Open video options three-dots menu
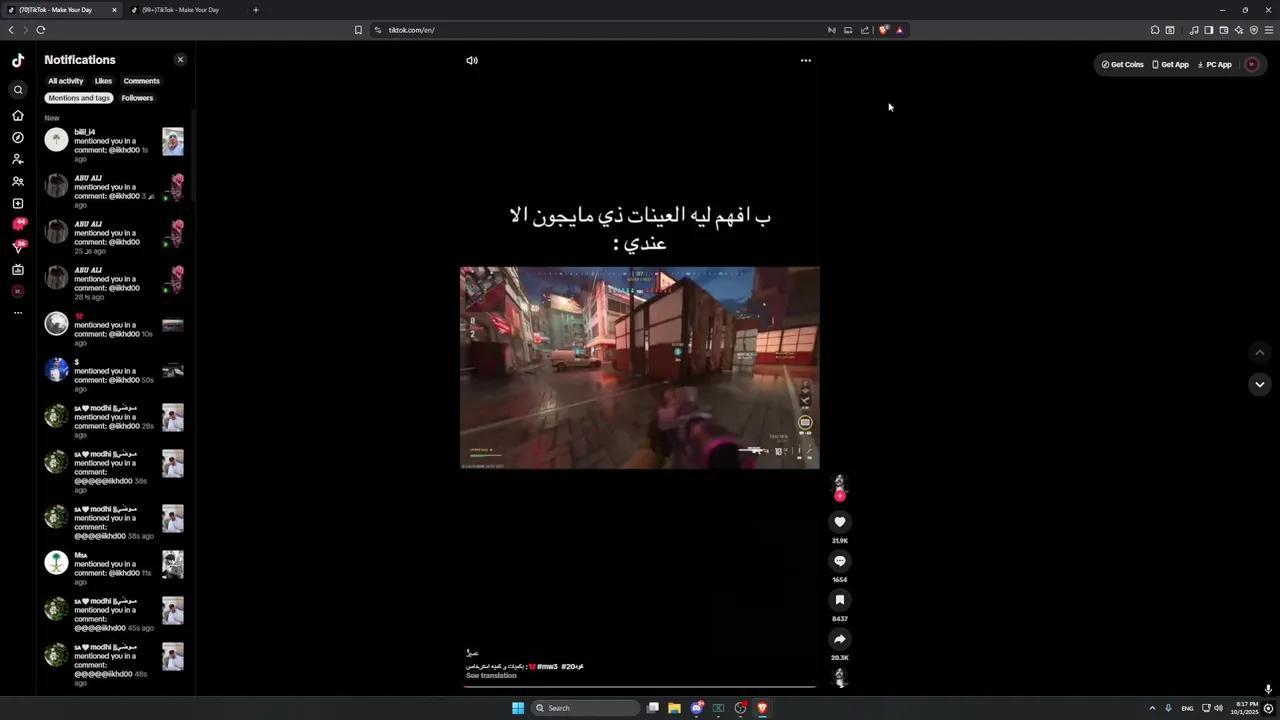 (x=806, y=60)
